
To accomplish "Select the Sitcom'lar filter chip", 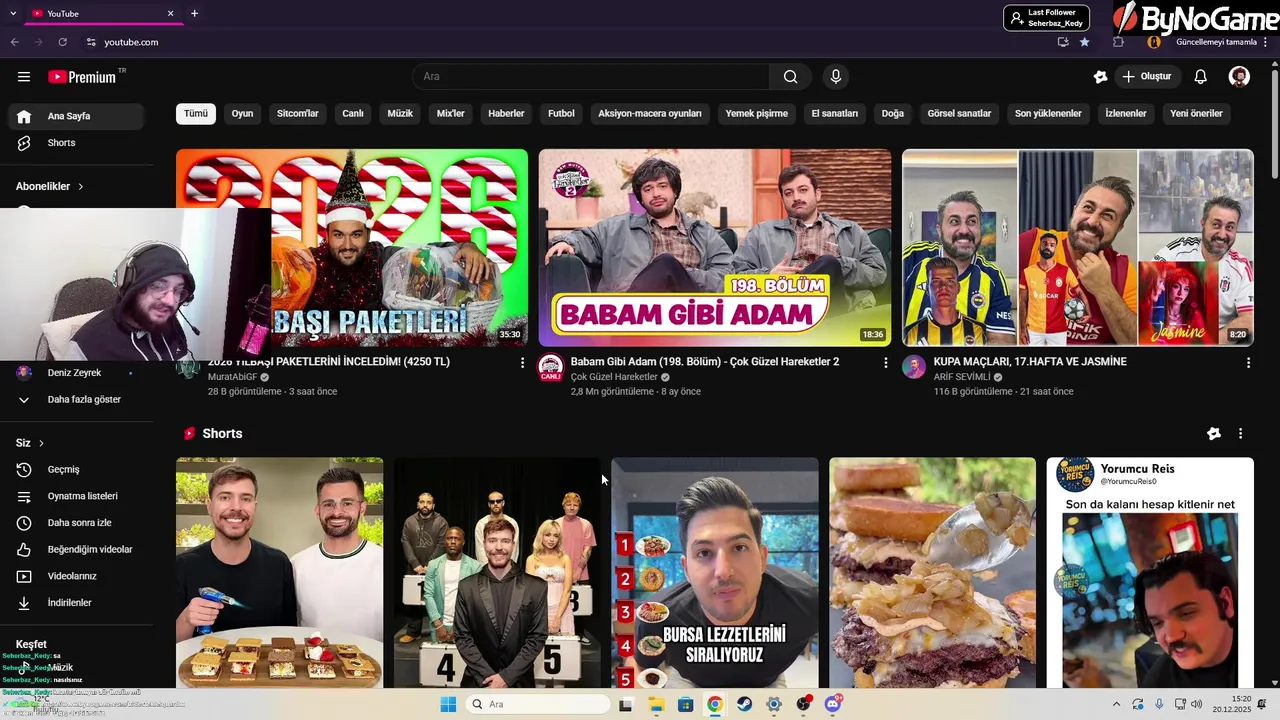I will (298, 113).
